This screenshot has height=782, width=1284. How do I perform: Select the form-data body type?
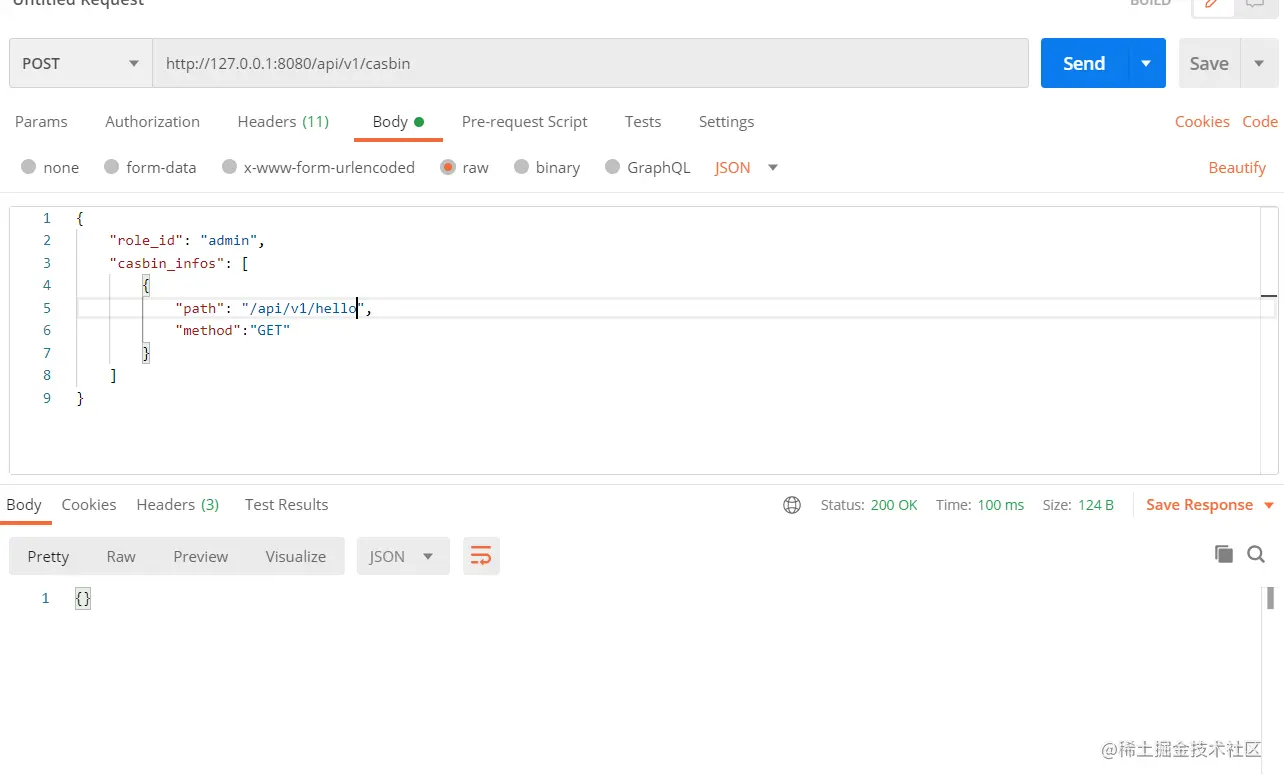tap(150, 167)
